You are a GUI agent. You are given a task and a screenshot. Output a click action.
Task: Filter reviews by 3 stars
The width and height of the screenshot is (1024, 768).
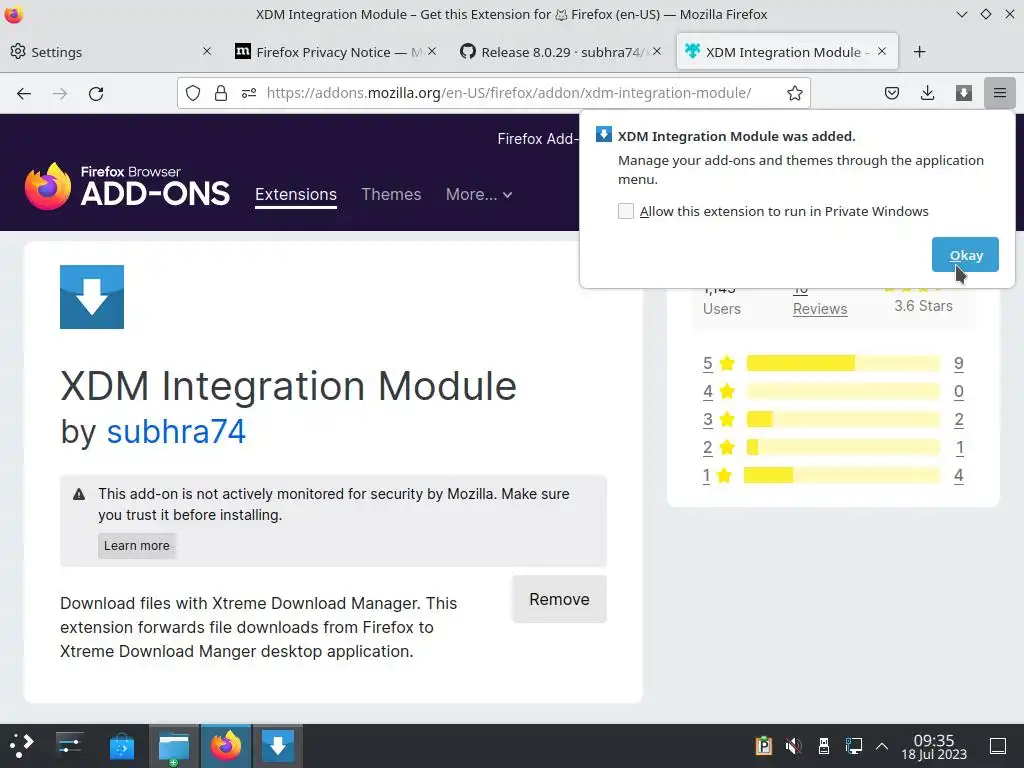coord(707,419)
